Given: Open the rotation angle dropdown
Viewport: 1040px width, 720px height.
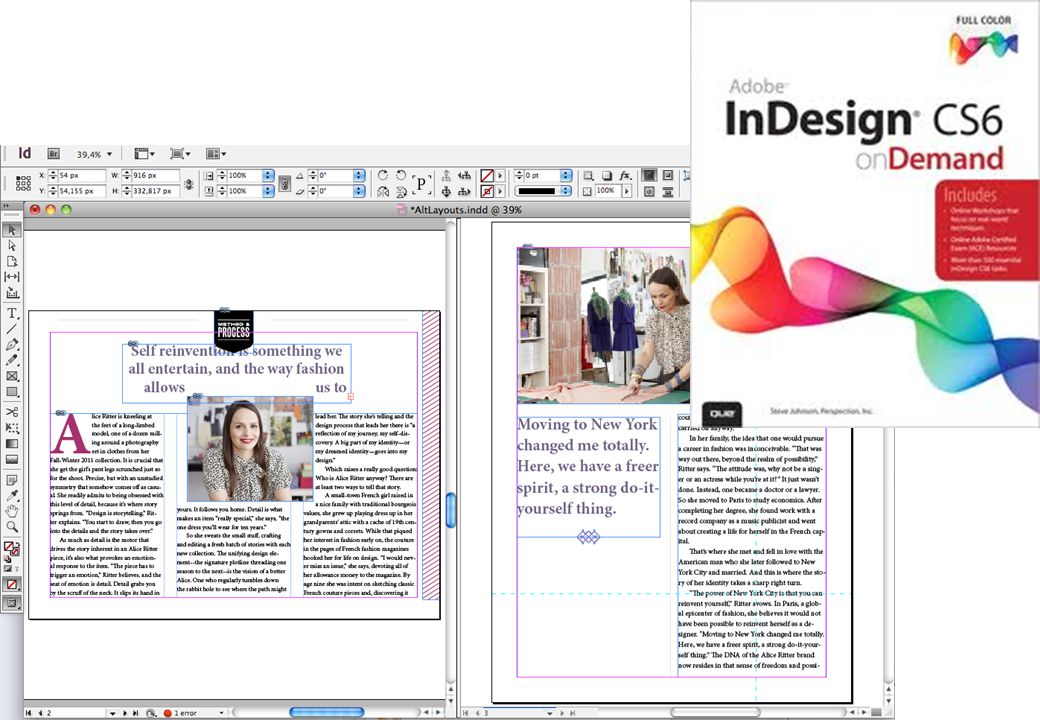Looking at the screenshot, I should pos(359,176).
